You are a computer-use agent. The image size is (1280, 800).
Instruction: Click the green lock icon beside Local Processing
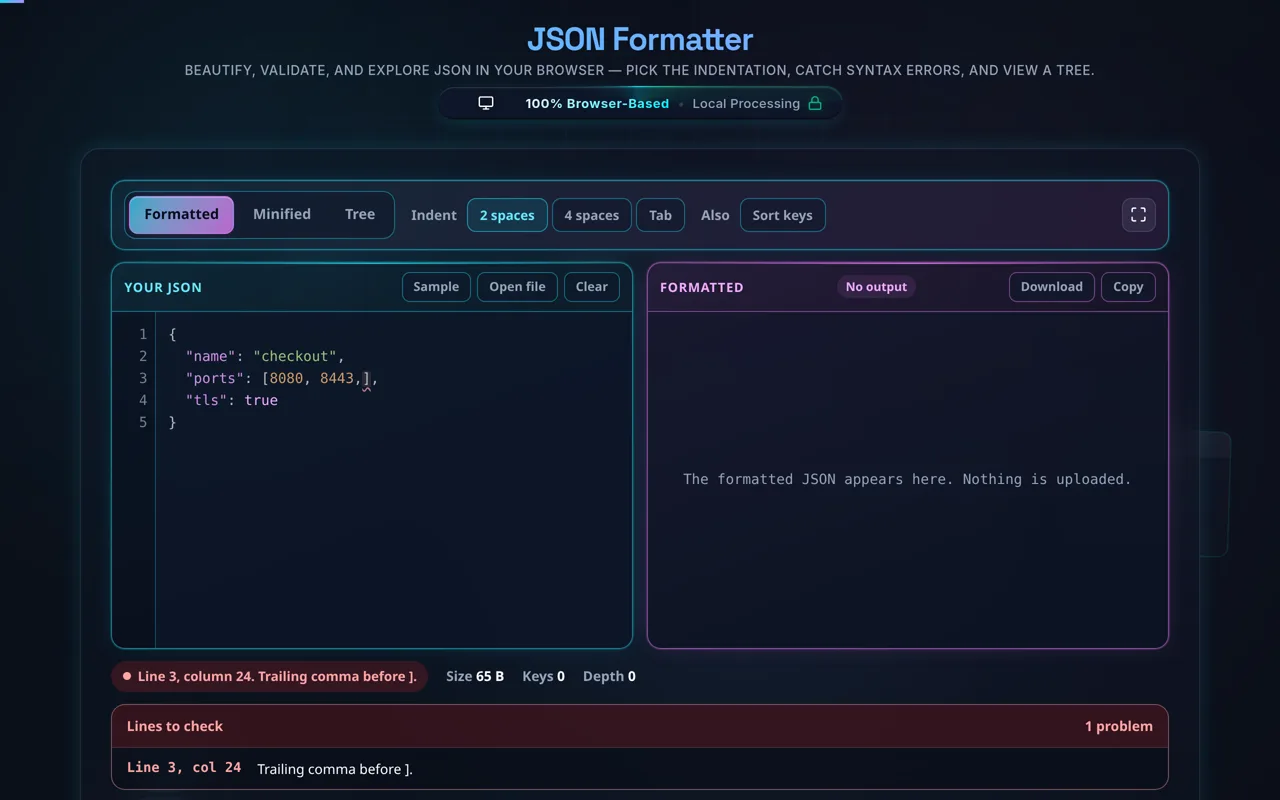pyautogui.click(x=815, y=103)
